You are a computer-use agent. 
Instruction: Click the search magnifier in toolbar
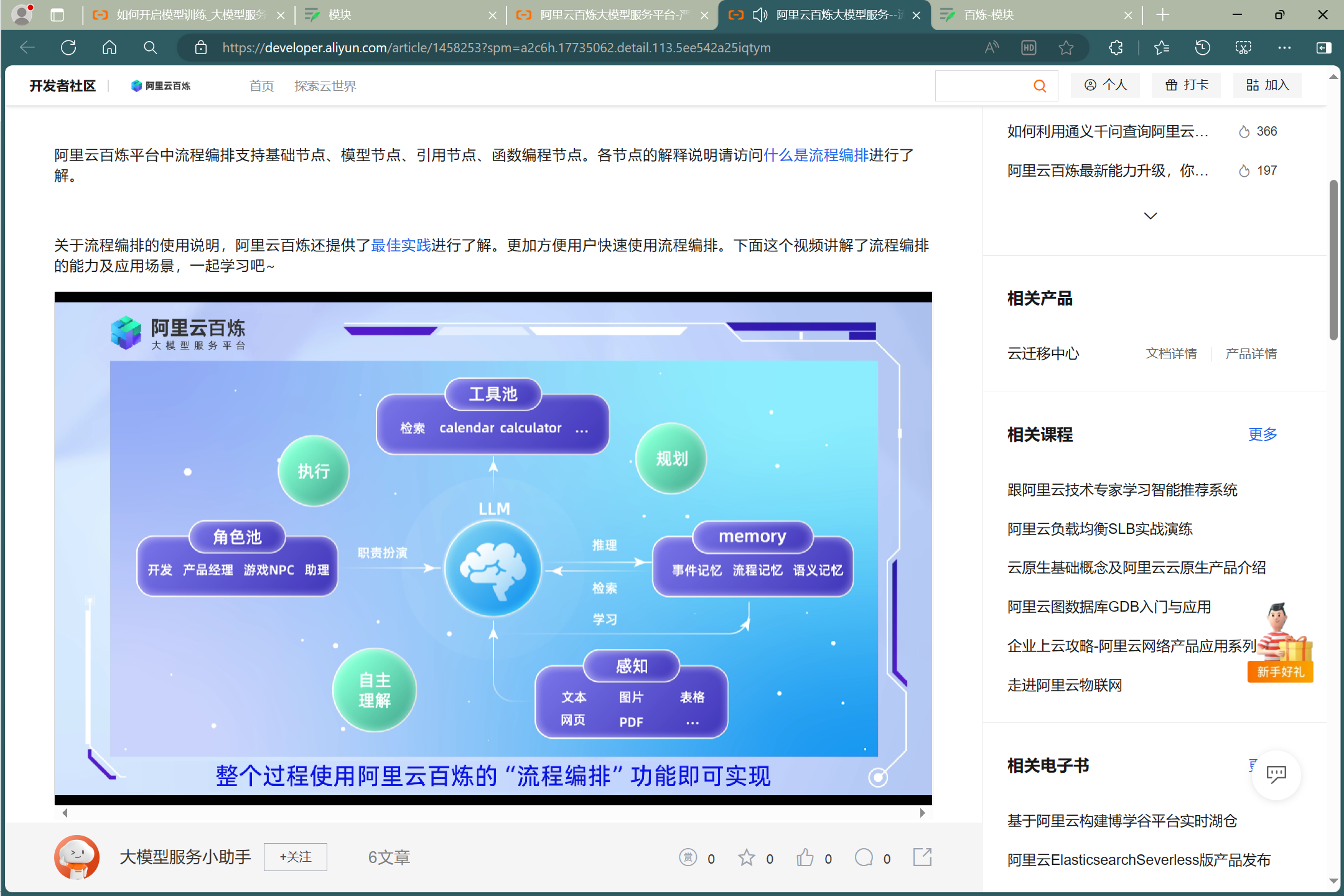tap(150, 48)
